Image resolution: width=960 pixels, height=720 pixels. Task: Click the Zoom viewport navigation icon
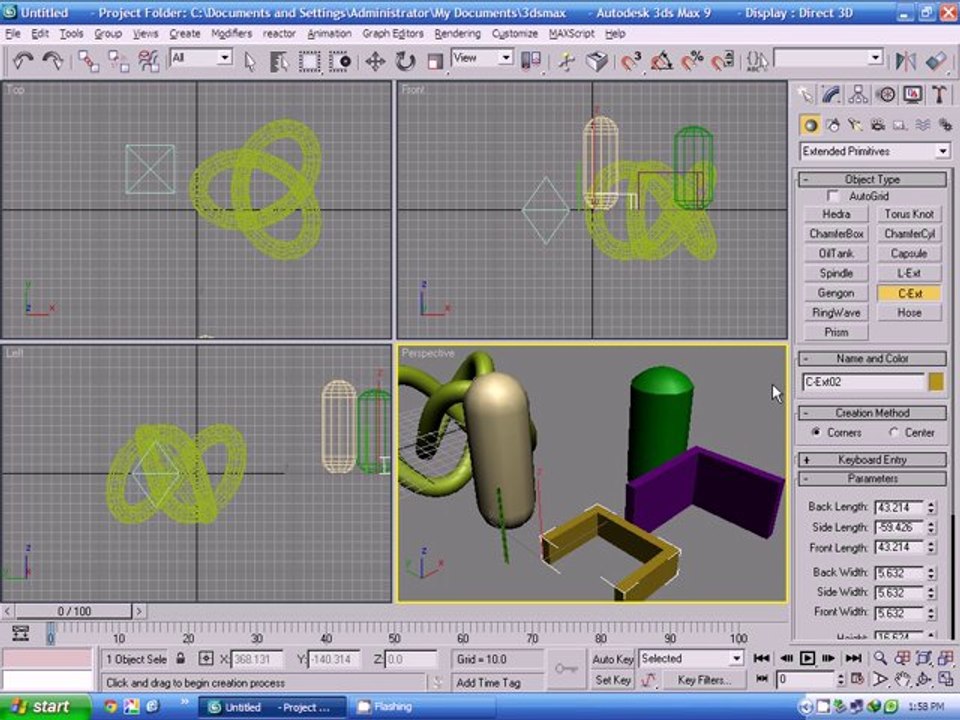coord(880,658)
